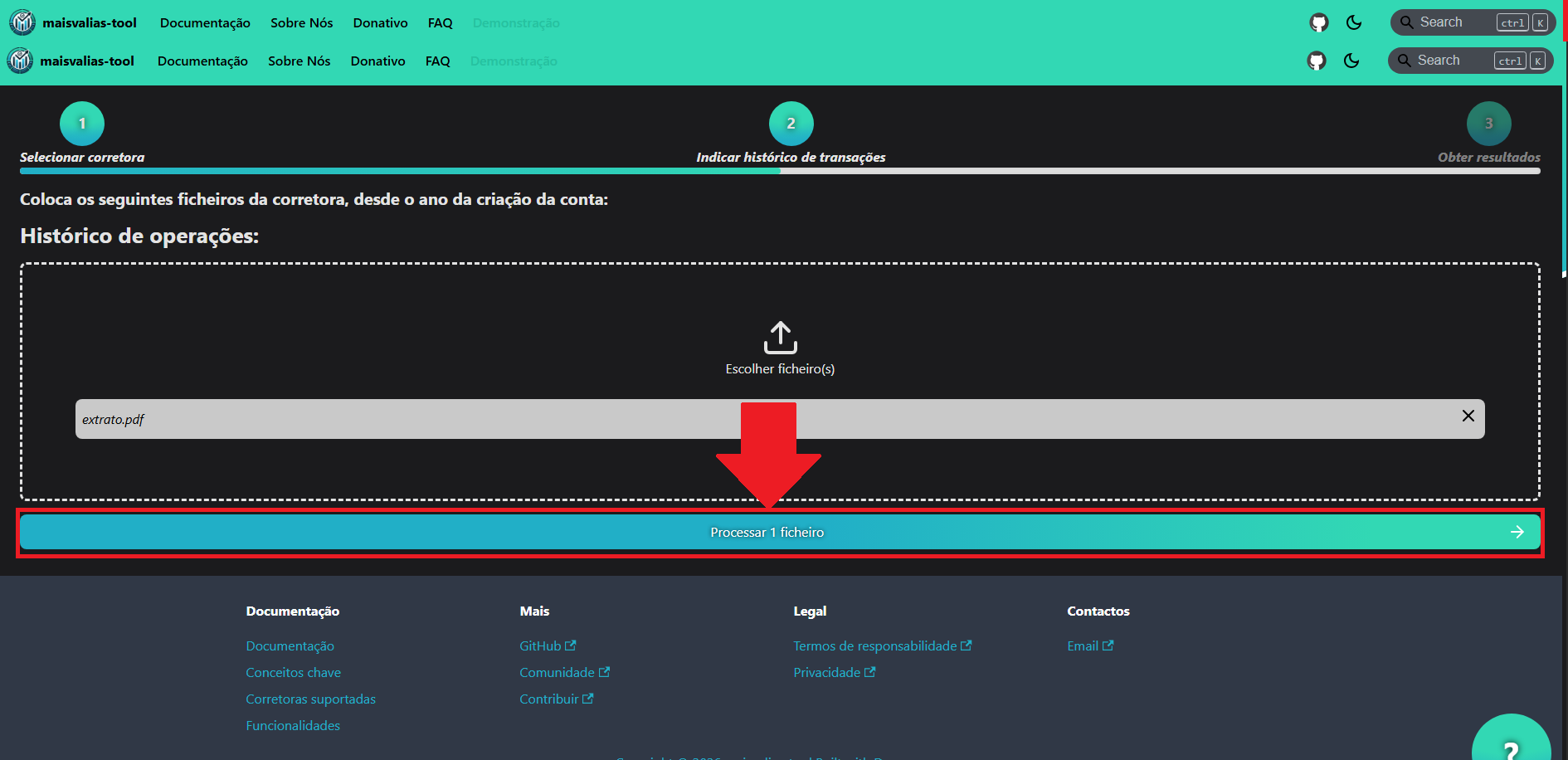Click the external link icon beside Email
1568x760 pixels.
pos(1108,646)
